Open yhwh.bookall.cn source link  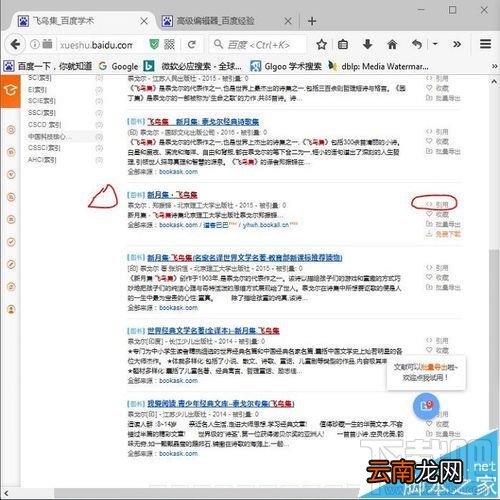click(266, 225)
